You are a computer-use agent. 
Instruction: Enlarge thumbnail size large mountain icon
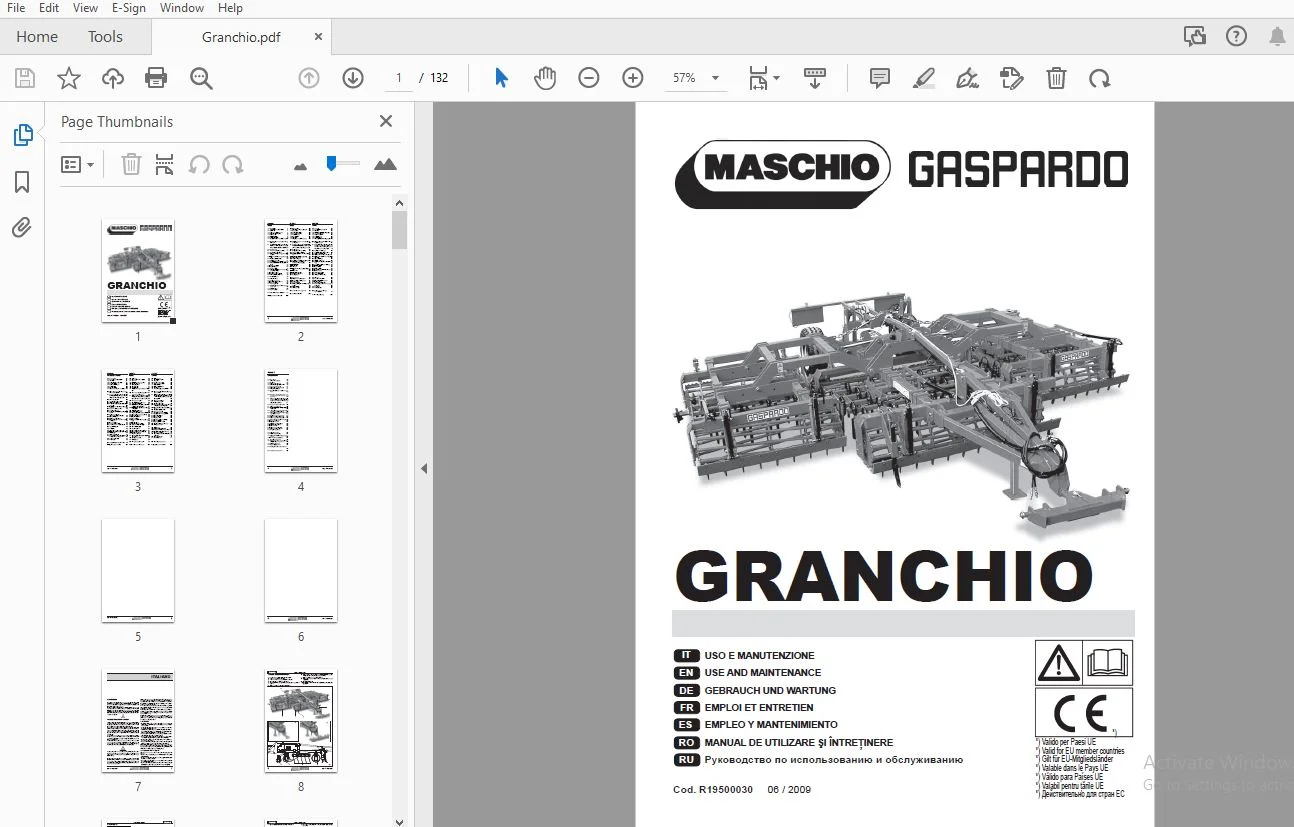click(385, 164)
